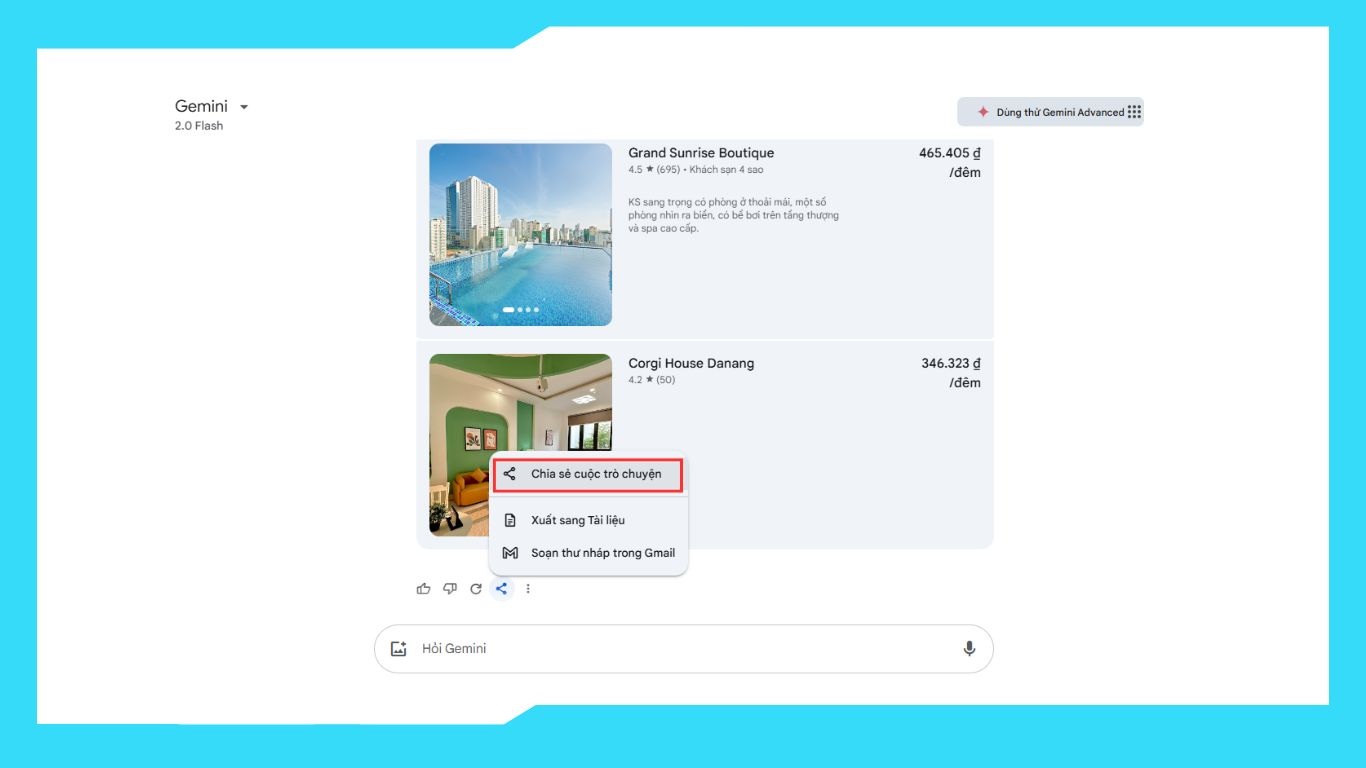Choose 'Xuất sang Tài liệu' menu item

(x=588, y=520)
